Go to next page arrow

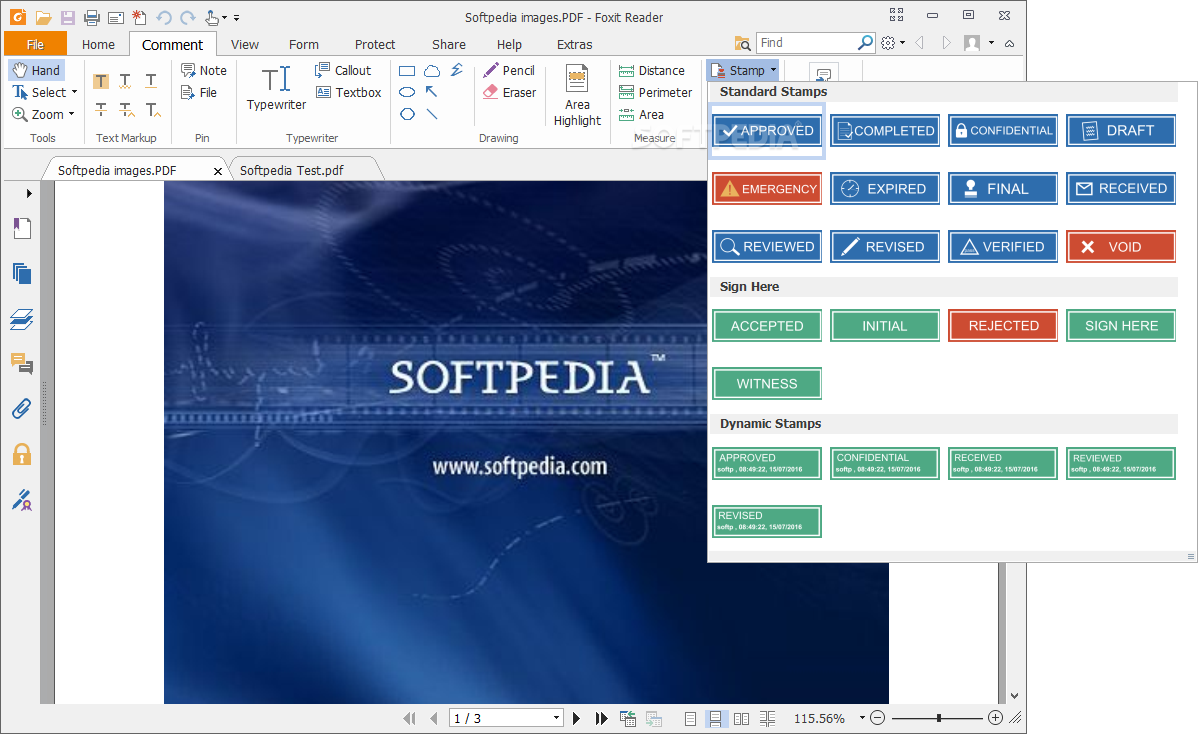pos(577,718)
